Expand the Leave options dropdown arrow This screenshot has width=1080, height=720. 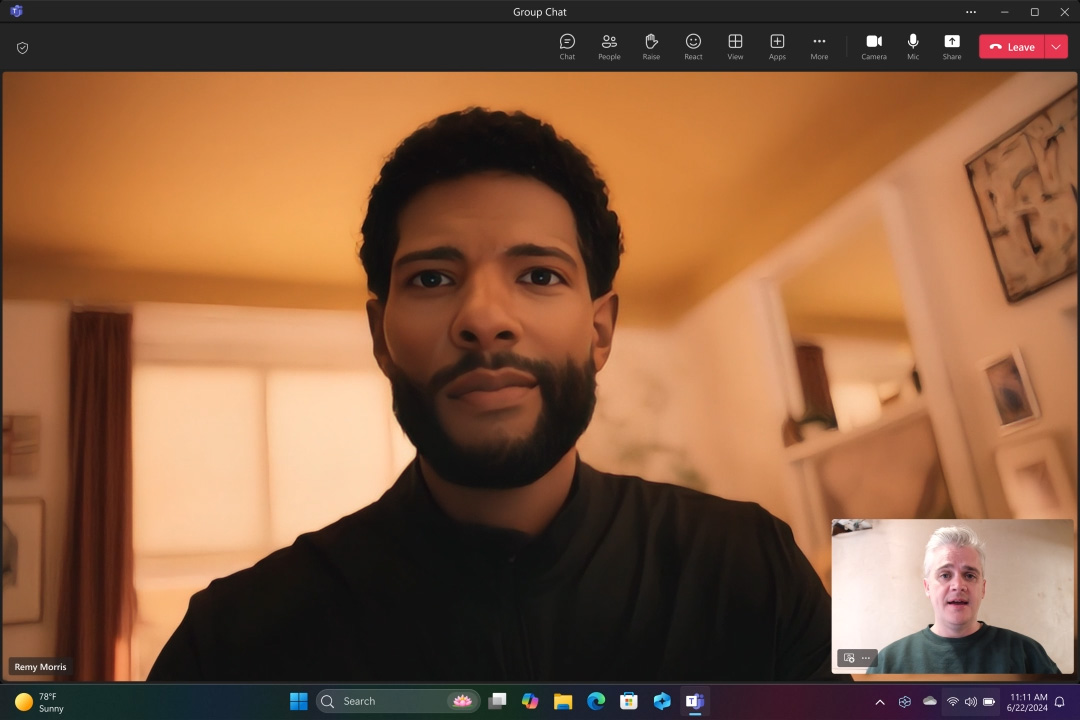coord(1057,47)
